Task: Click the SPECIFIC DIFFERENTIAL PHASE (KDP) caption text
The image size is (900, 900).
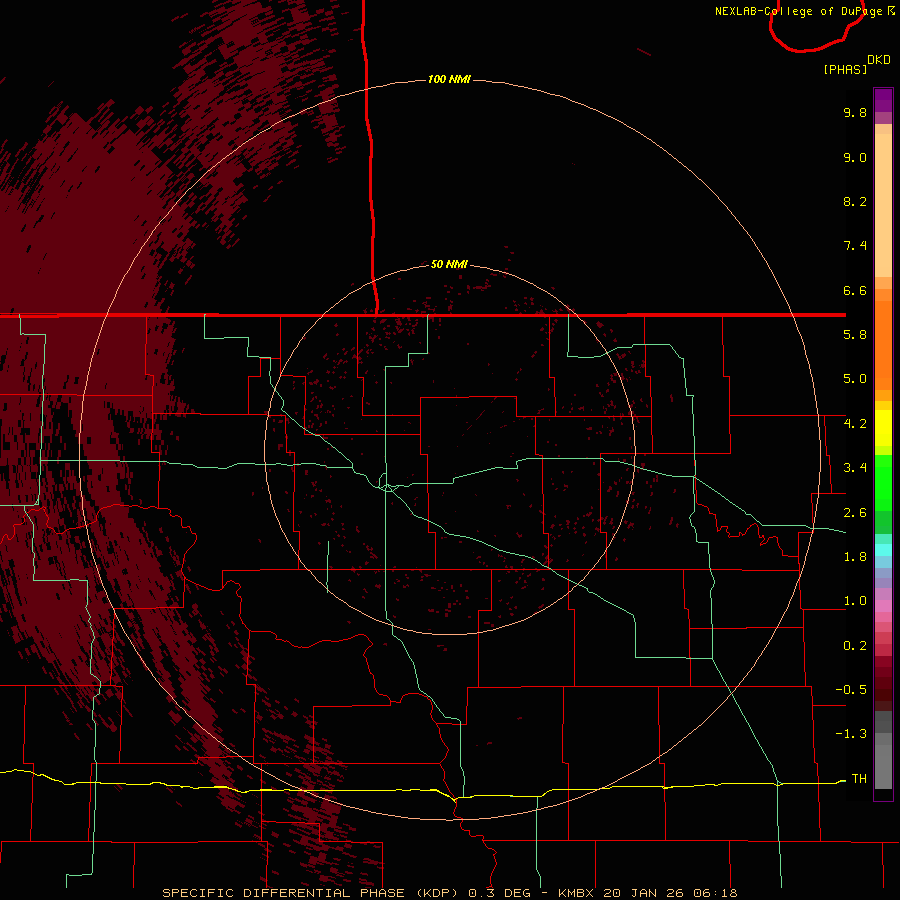Action: tap(311, 893)
